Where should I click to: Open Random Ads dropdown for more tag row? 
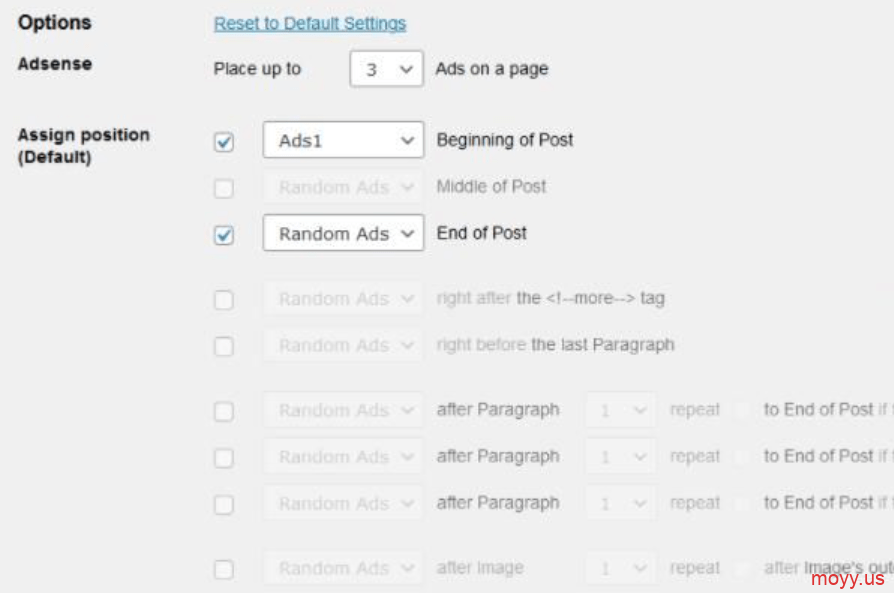coord(343,298)
